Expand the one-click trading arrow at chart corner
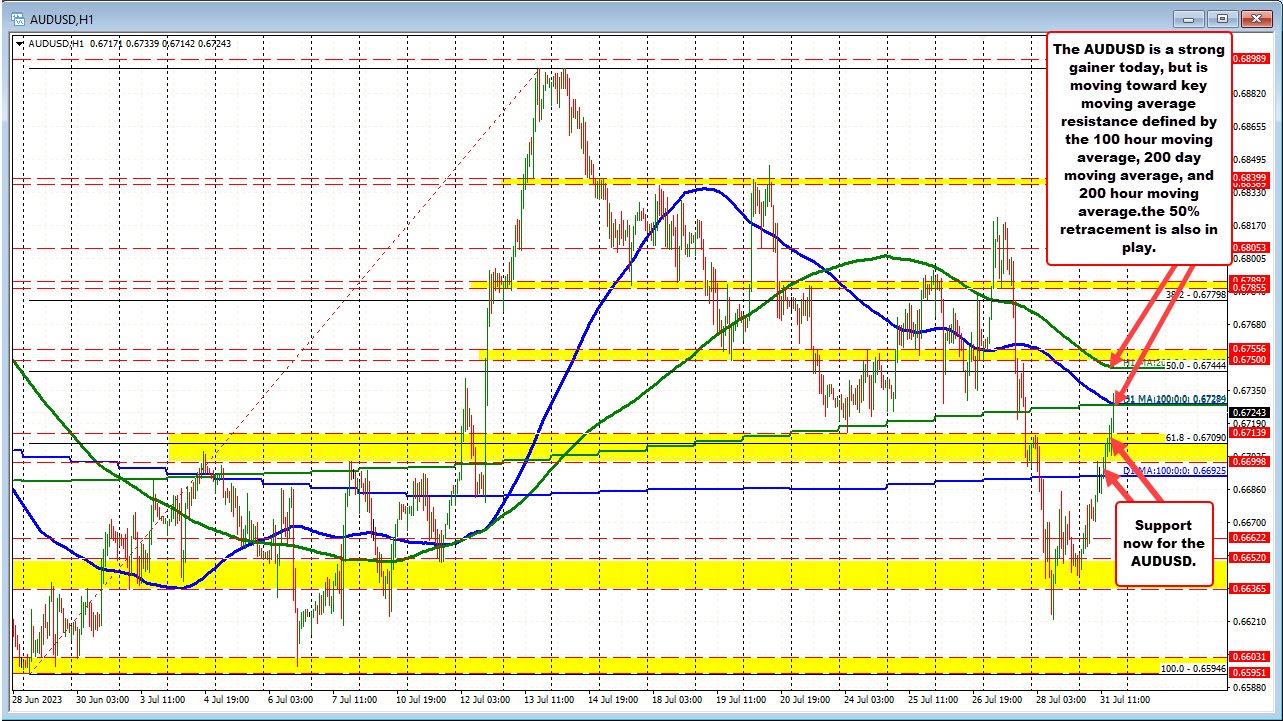The width and height of the screenshot is (1283, 721). [x=17, y=43]
